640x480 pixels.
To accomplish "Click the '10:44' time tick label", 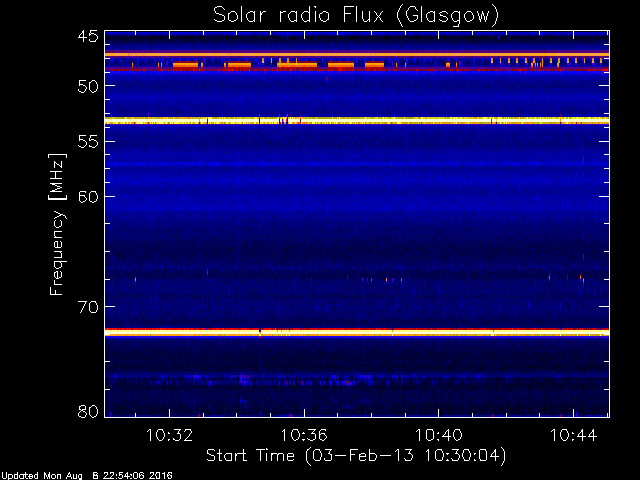I will click(573, 435).
